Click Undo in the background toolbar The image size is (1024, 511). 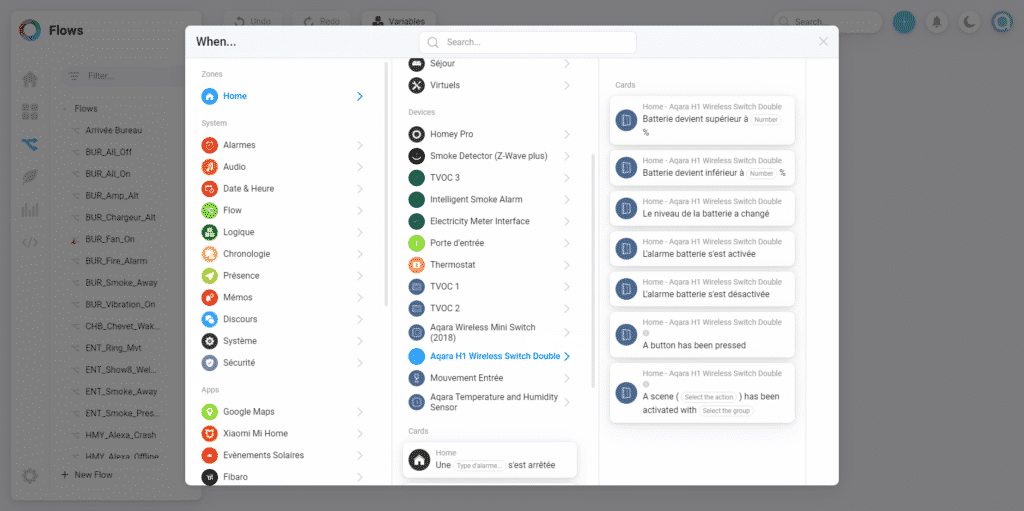pos(253,22)
